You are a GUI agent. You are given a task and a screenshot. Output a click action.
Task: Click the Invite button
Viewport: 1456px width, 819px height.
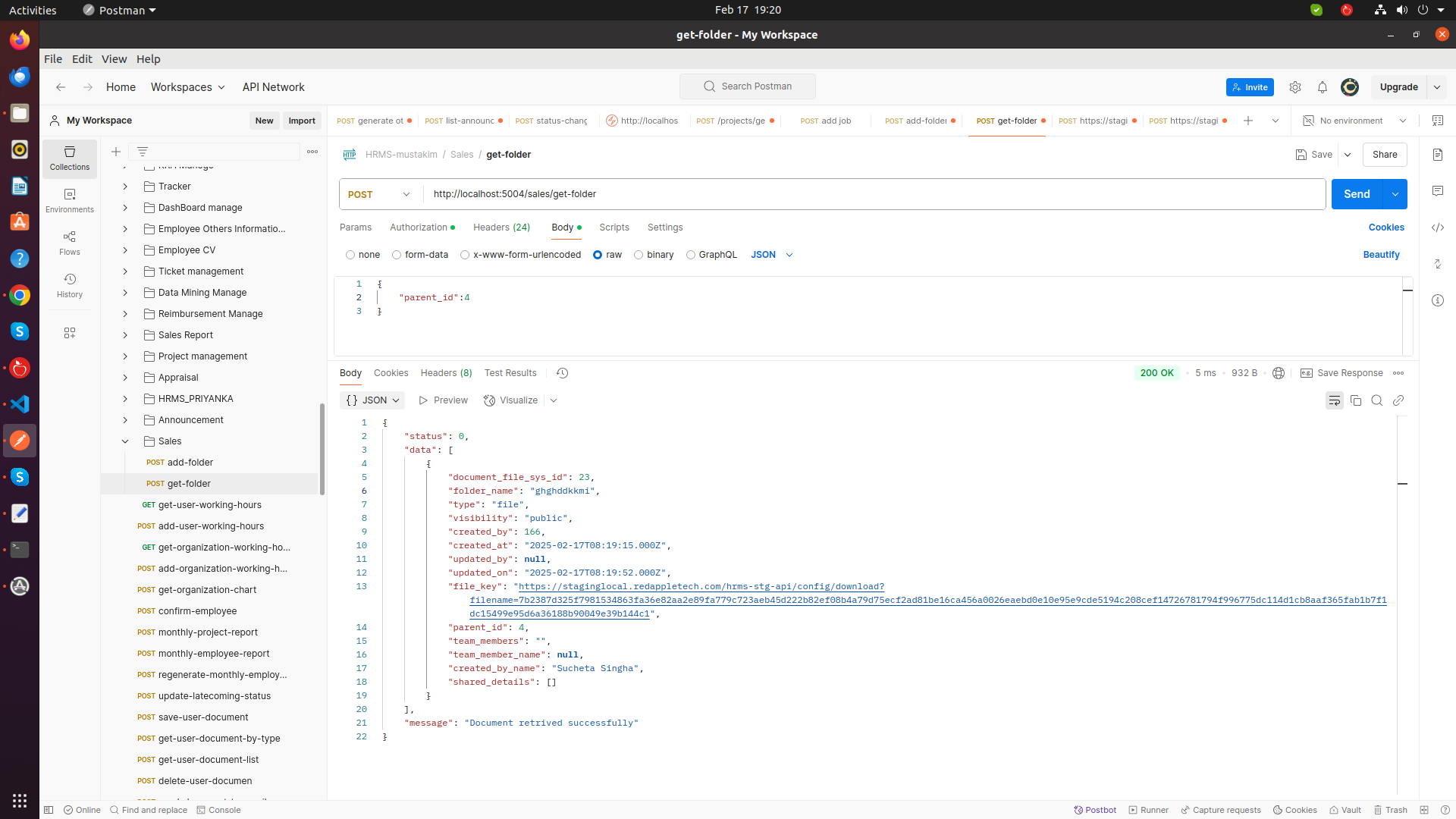tap(1250, 87)
